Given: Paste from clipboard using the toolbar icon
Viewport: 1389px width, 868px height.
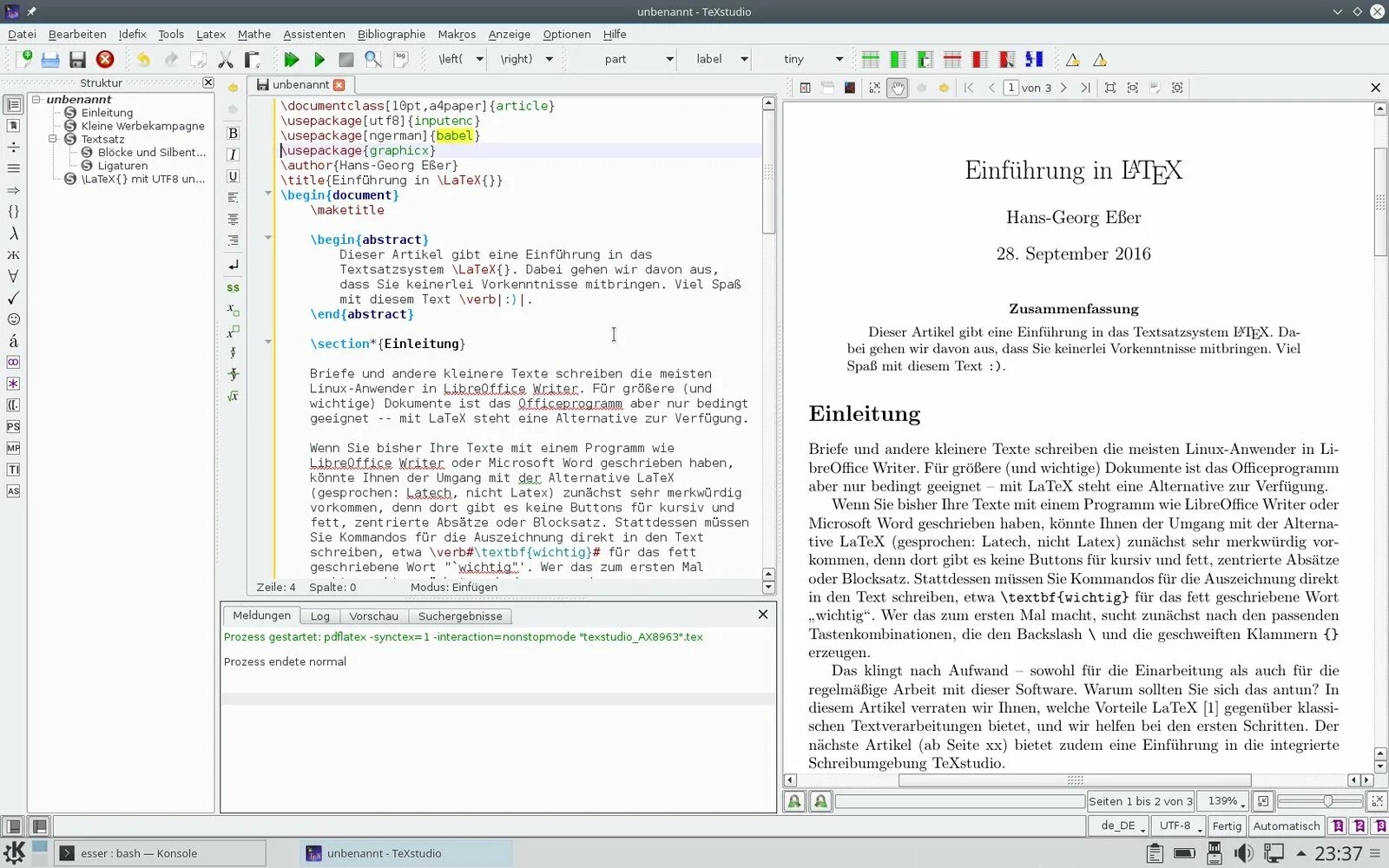Looking at the screenshot, I should point(253,59).
